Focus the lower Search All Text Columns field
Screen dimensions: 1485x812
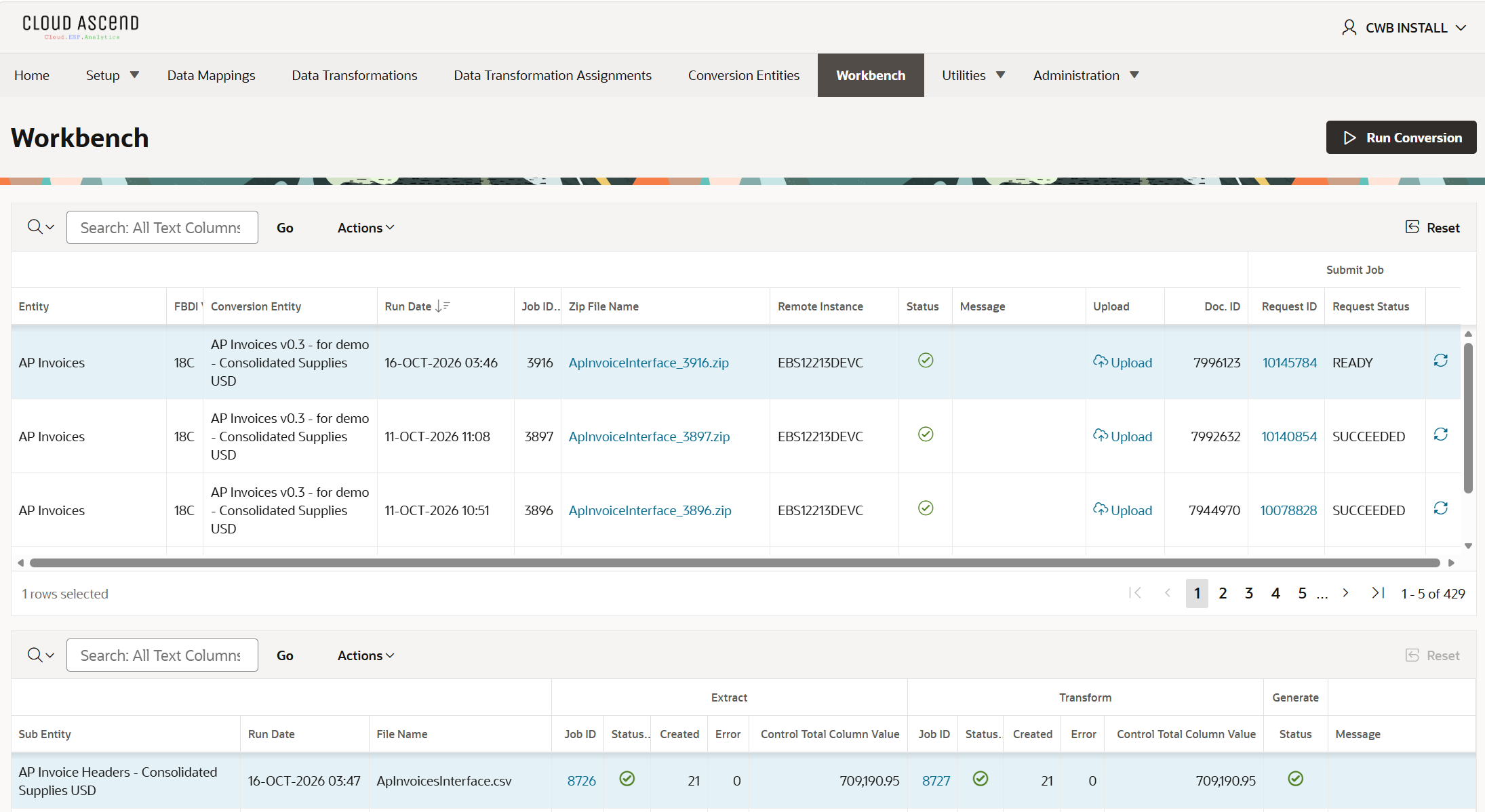pos(162,655)
